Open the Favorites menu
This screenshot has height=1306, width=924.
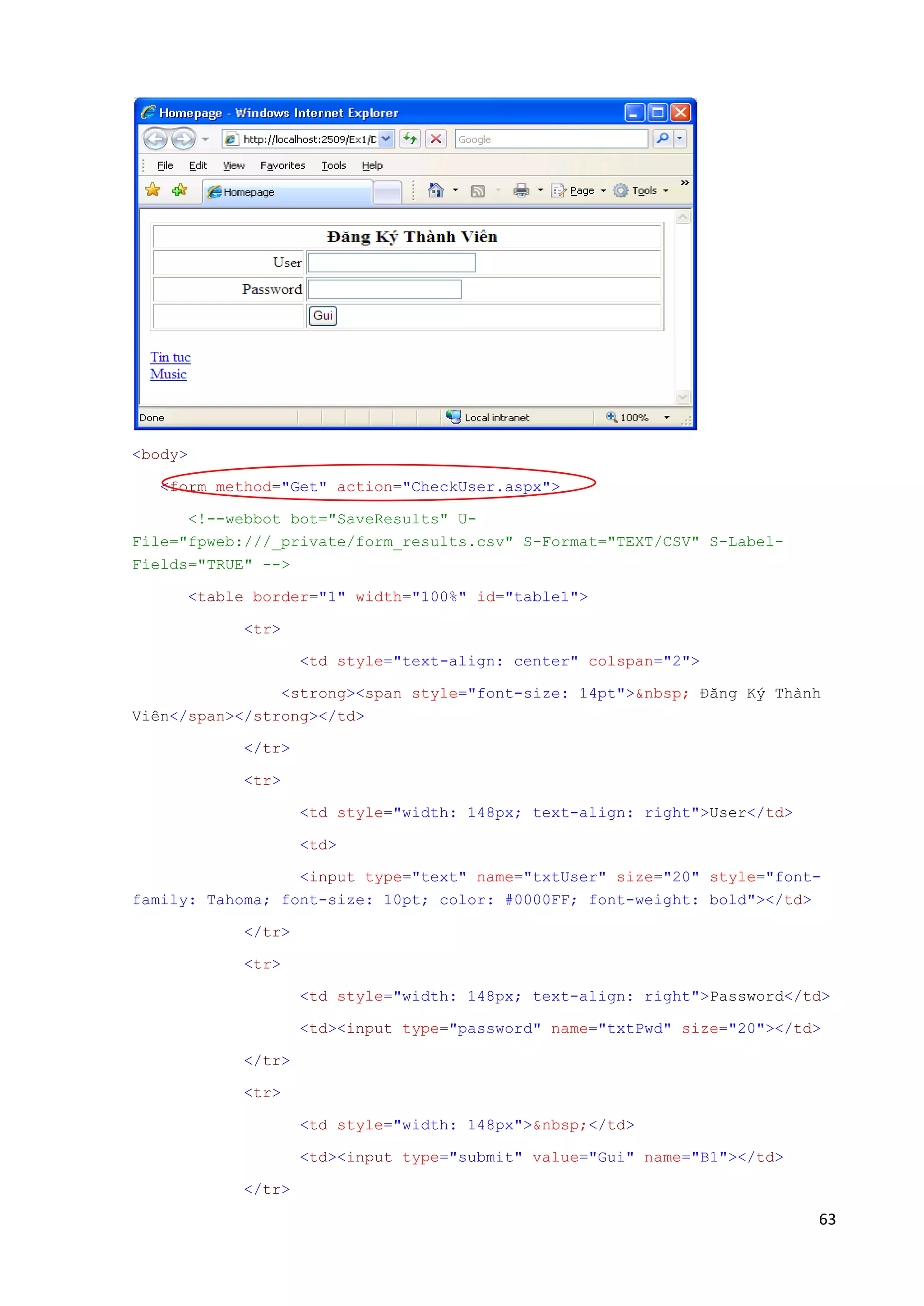pyautogui.click(x=283, y=166)
